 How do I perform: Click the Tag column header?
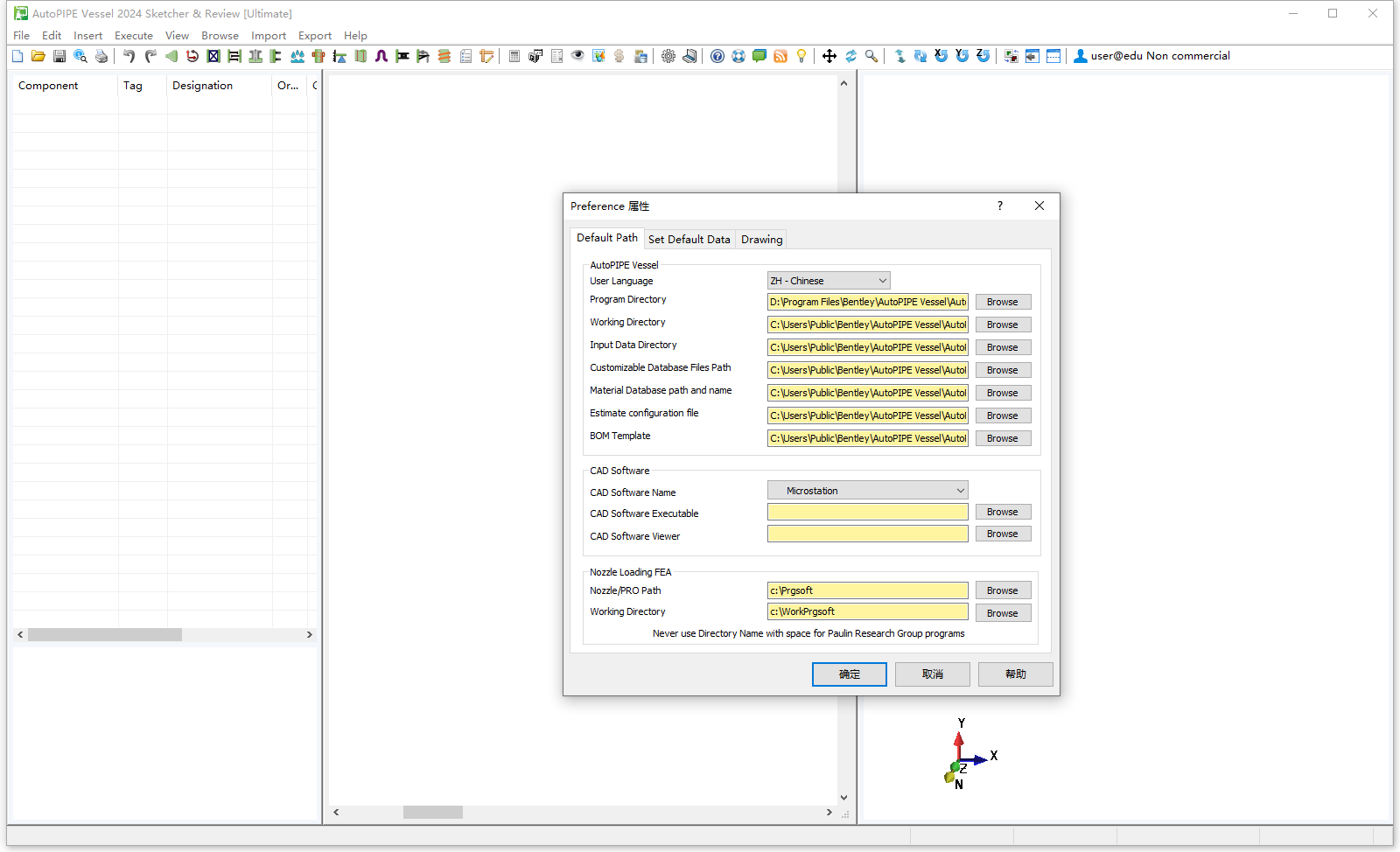tap(142, 86)
